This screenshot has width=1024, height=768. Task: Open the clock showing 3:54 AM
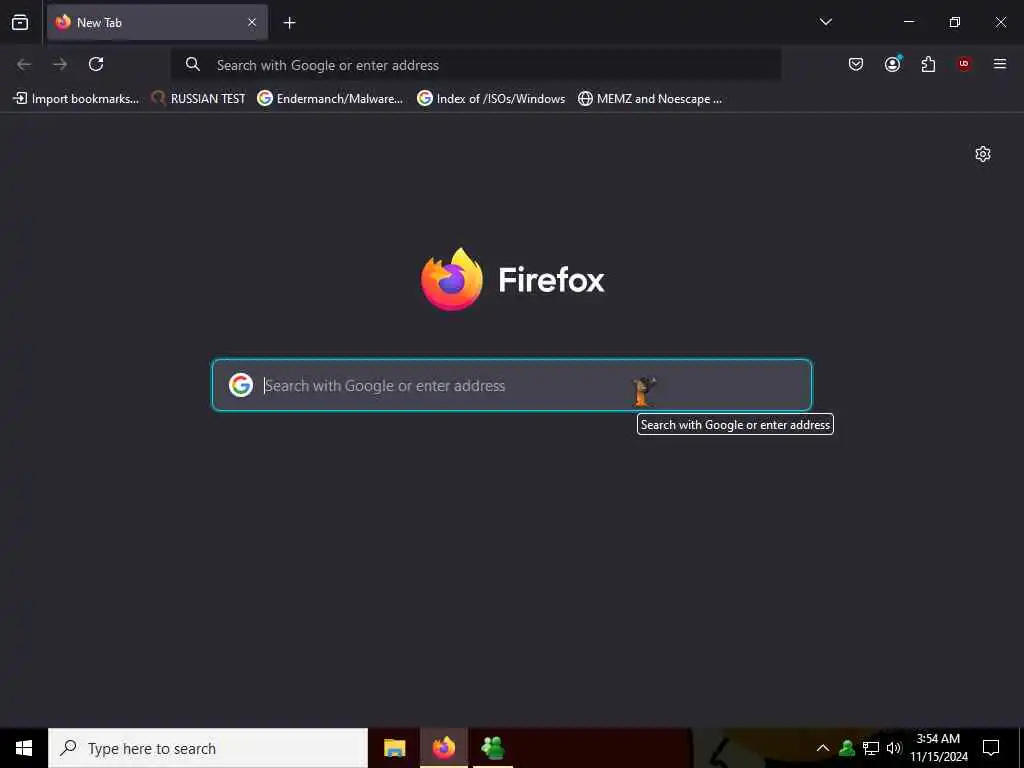point(938,748)
